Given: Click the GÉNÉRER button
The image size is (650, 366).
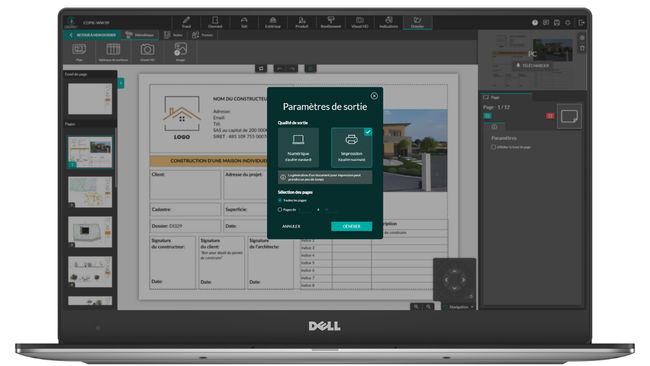Looking at the screenshot, I should pos(352,226).
